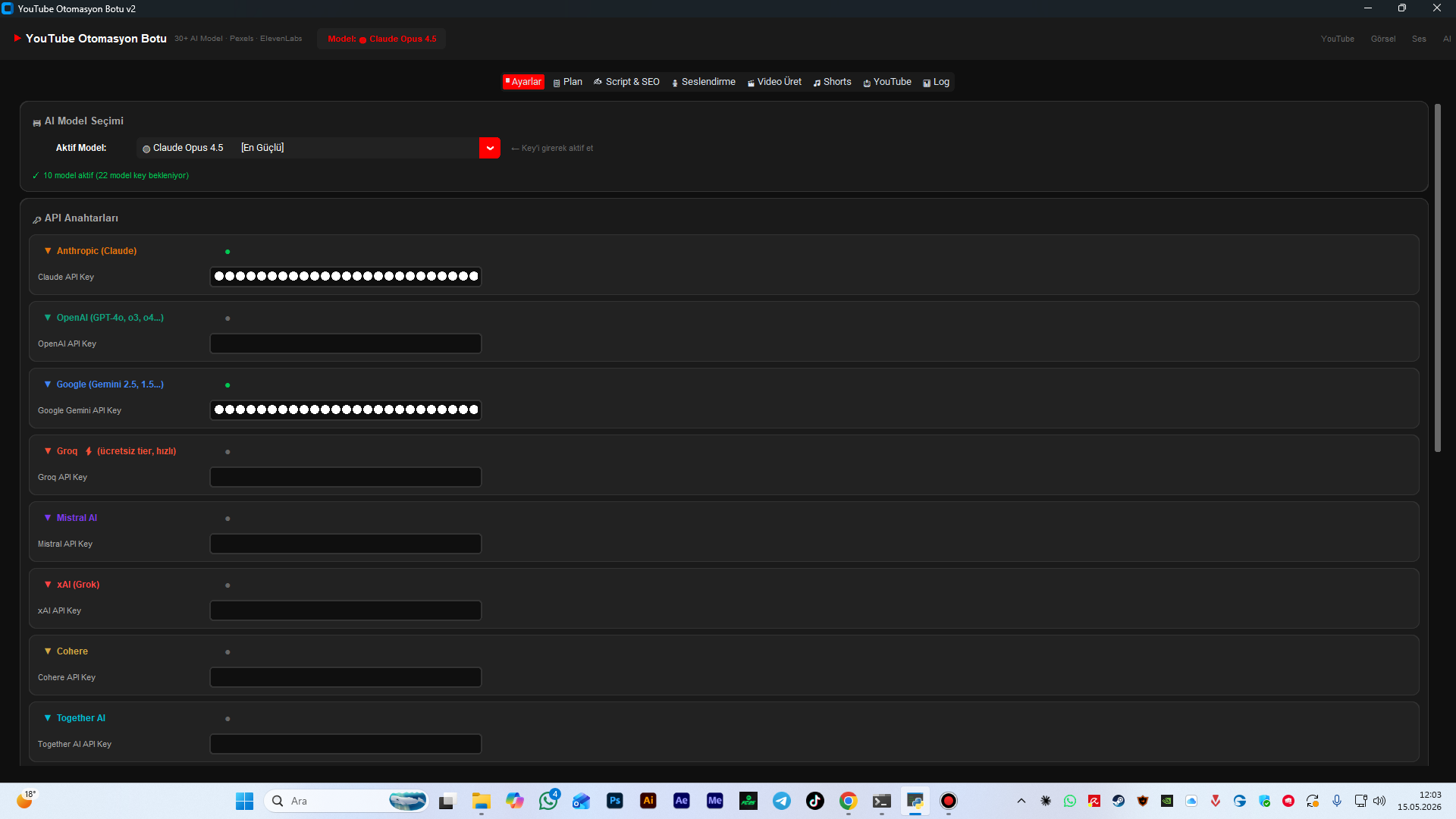Click the Görsel status label in header
The width and height of the screenshot is (1456, 819).
point(1382,39)
